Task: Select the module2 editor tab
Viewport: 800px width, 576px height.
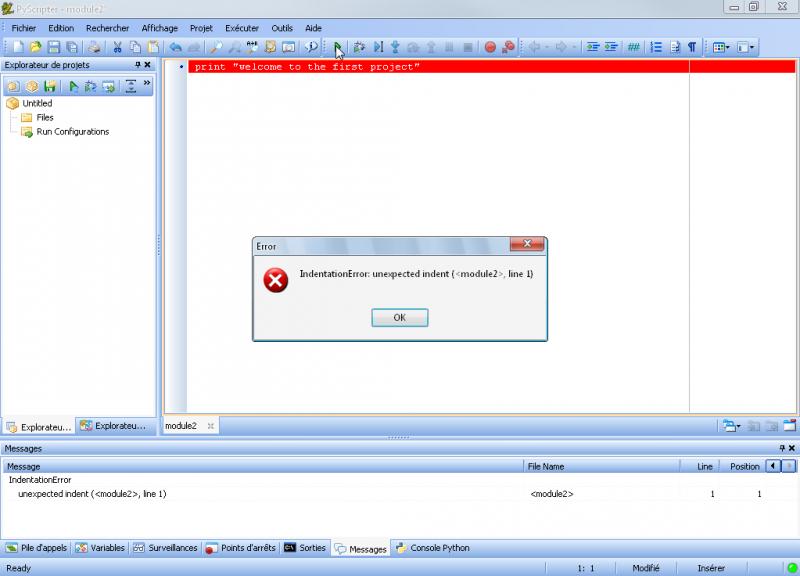Action: pyautogui.click(x=181, y=425)
